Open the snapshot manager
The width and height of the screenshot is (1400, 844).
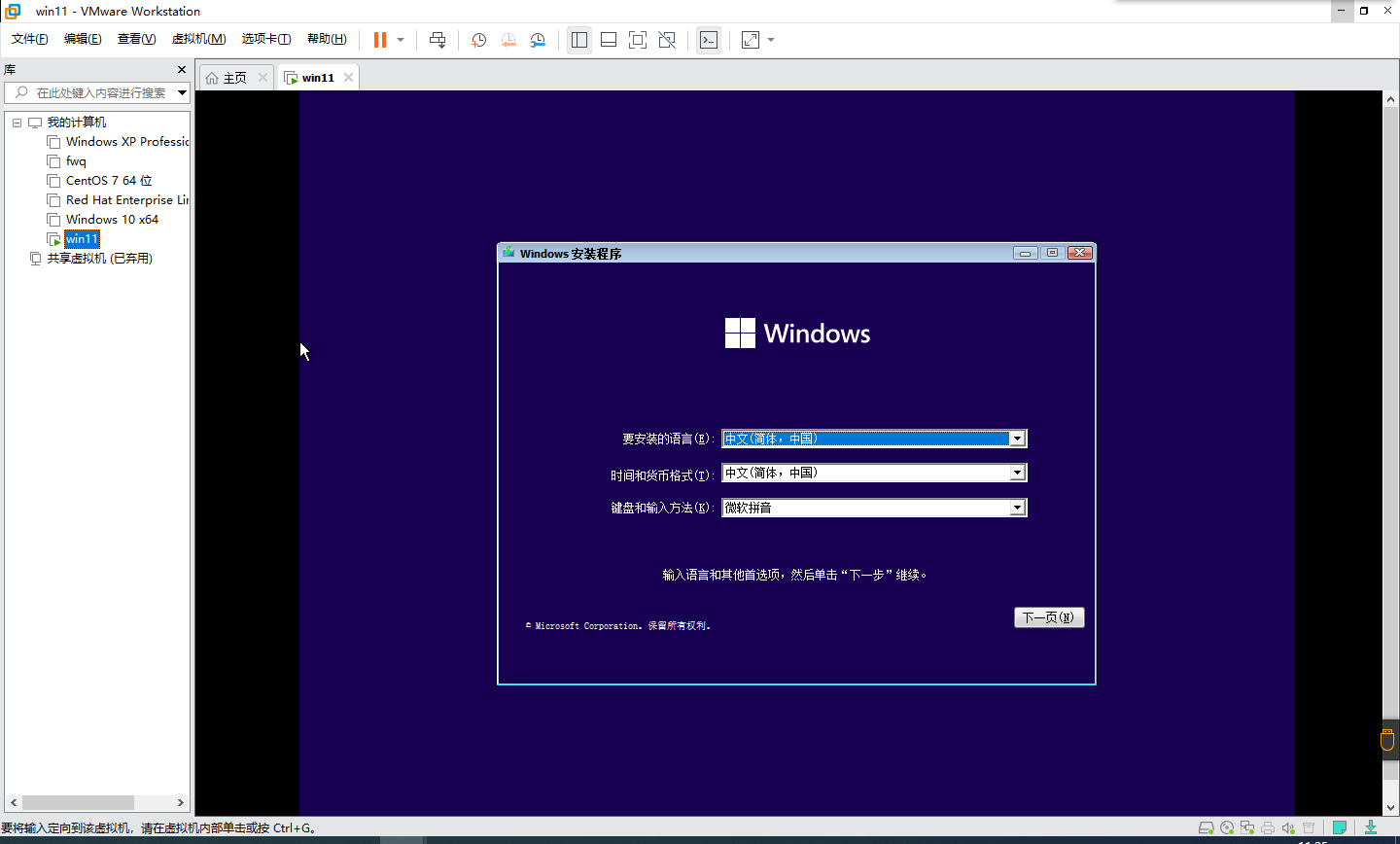pyautogui.click(x=538, y=40)
